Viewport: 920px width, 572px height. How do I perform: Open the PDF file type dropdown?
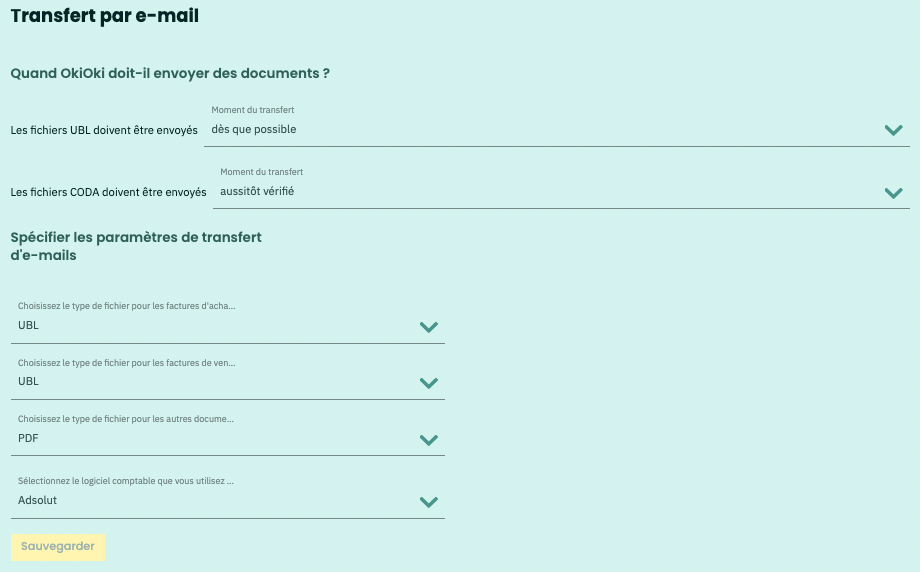coord(228,433)
